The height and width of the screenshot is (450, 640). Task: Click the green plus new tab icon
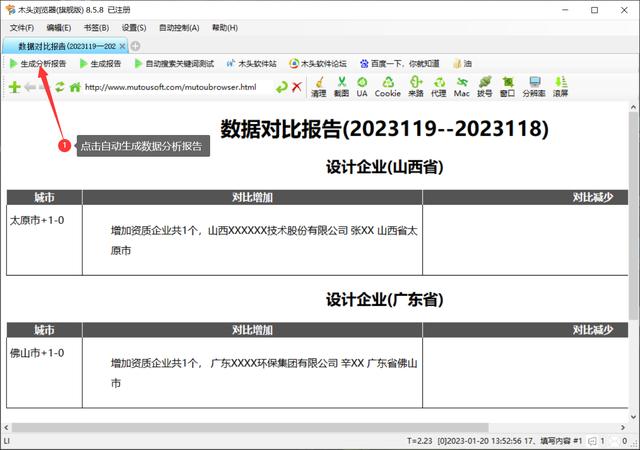[x=14, y=87]
